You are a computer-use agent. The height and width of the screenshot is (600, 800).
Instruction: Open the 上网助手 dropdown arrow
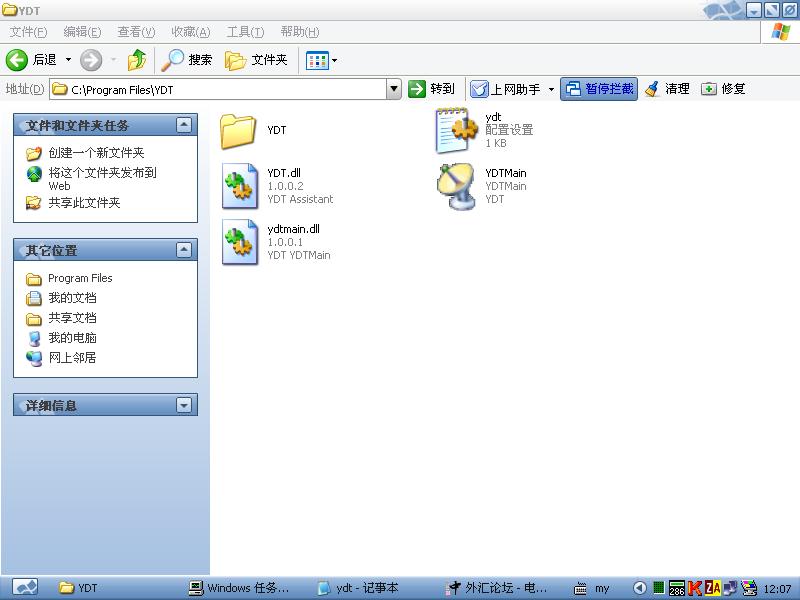(x=551, y=90)
